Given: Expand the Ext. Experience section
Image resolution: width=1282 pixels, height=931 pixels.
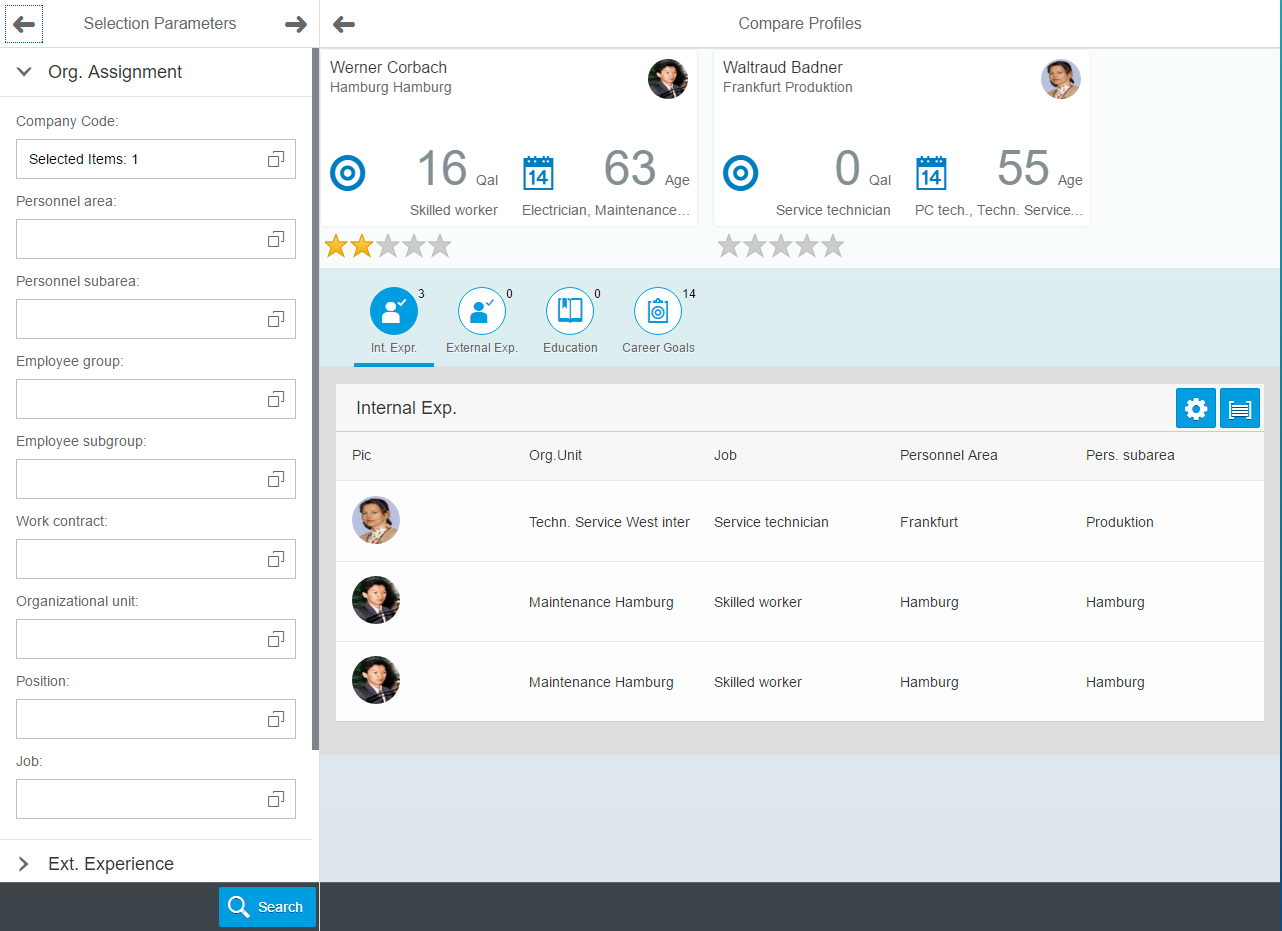Looking at the screenshot, I should click(23, 863).
